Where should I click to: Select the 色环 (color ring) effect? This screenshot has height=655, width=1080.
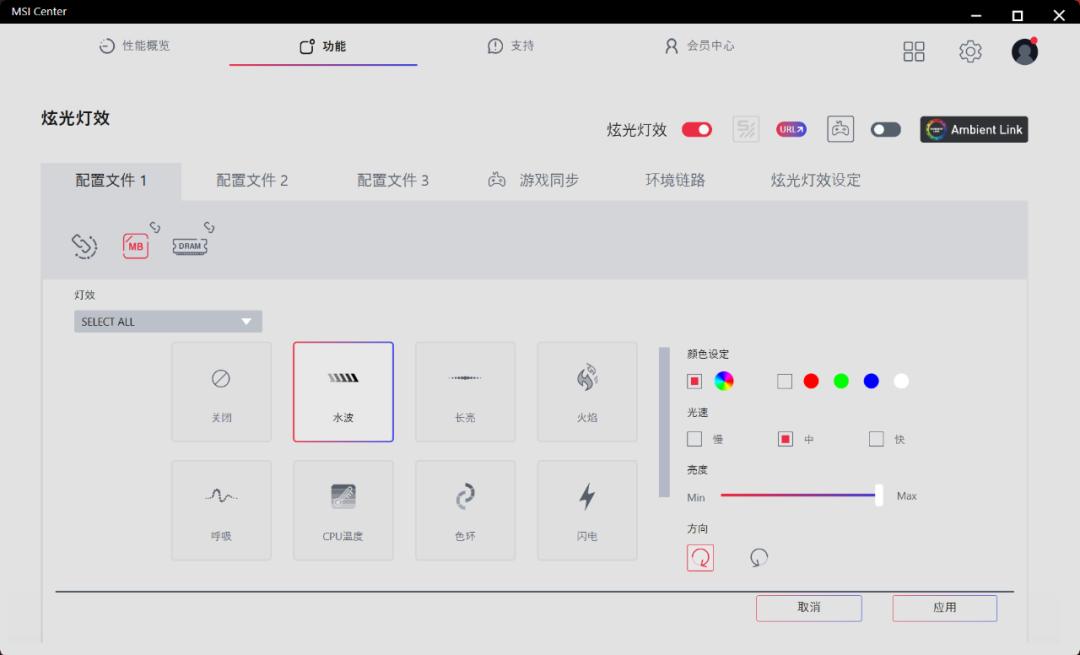(465, 510)
